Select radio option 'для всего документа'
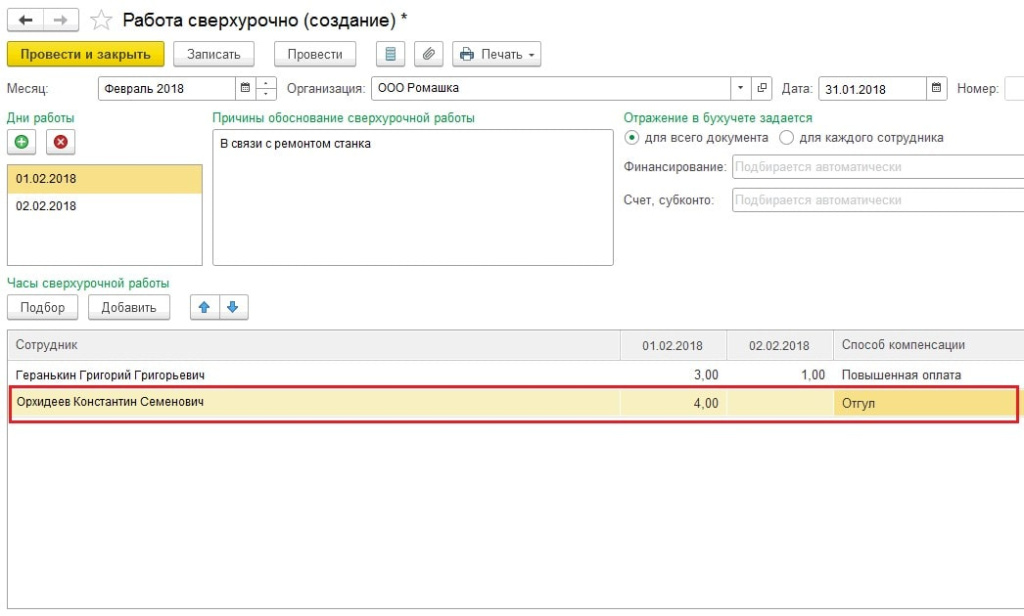Image resolution: width=1024 pixels, height=616 pixels. (x=631, y=138)
